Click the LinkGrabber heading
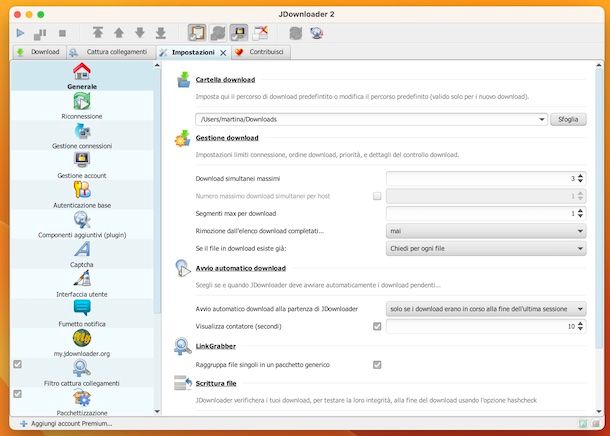 point(216,346)
